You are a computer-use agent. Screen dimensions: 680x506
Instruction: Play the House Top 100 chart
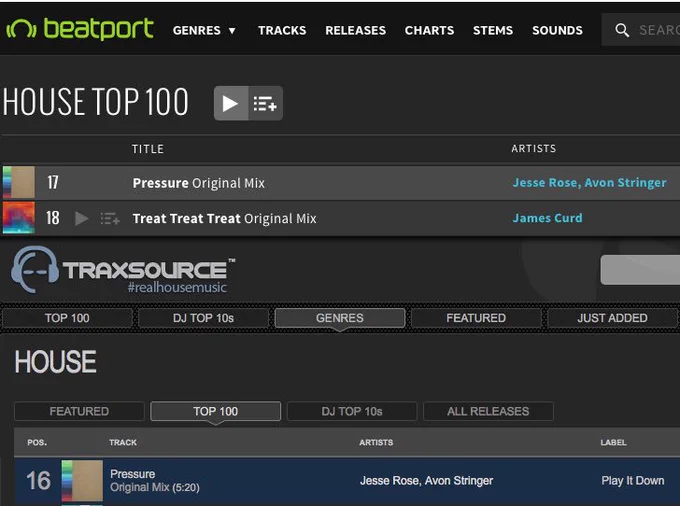(231, 103)
